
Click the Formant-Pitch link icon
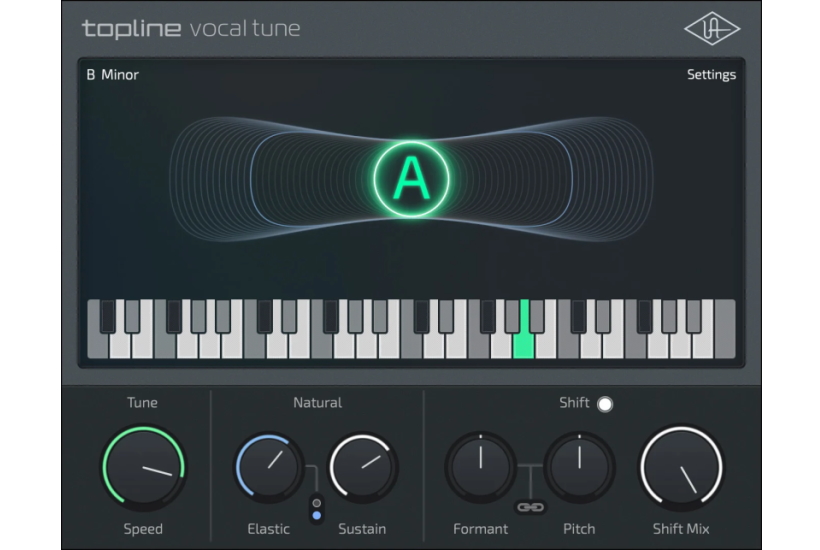point(530,507)
